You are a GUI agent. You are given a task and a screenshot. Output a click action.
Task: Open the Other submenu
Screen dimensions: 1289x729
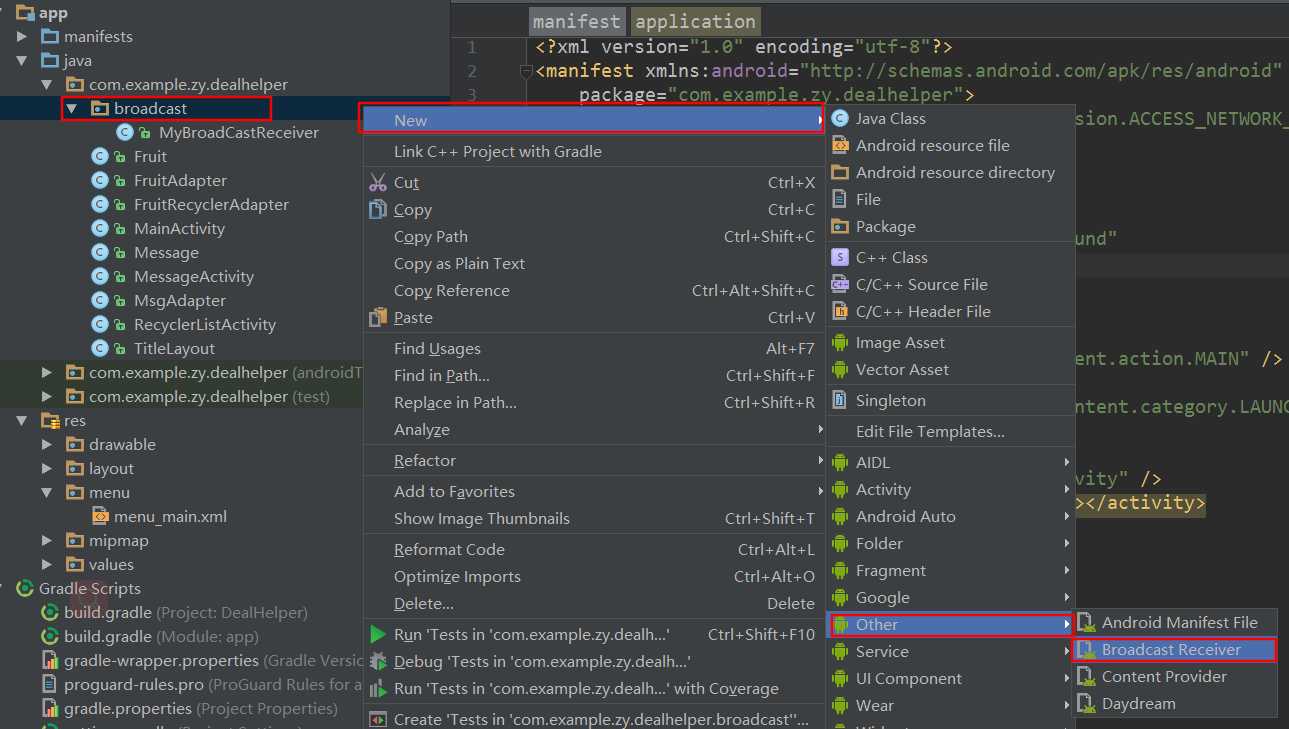(950, 624)
